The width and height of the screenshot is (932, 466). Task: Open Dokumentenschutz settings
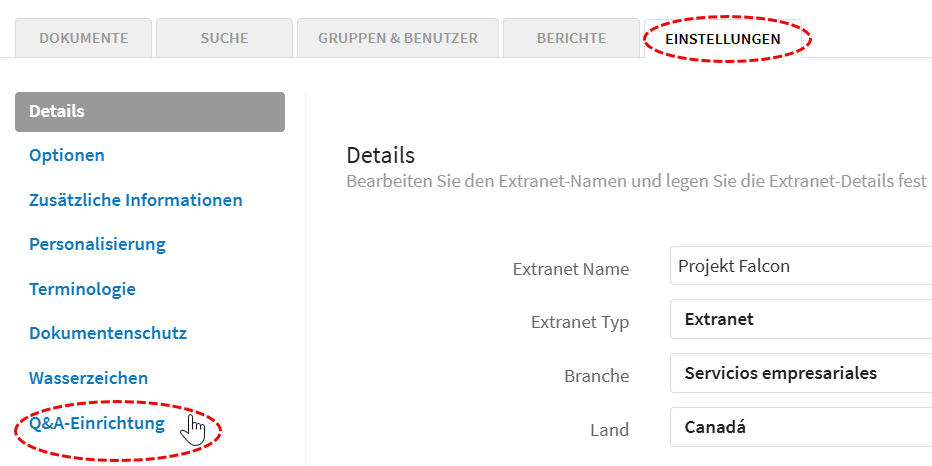pos(108,333)
